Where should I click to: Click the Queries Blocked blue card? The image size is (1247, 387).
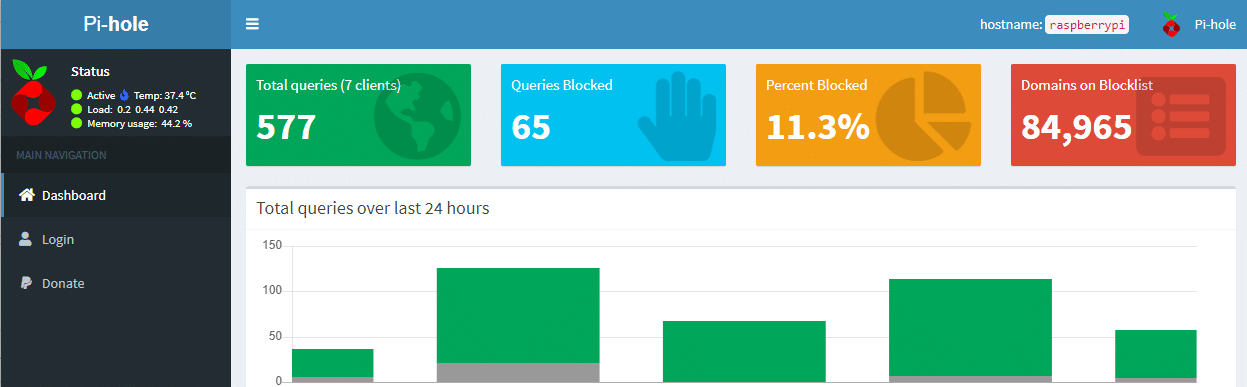(613, 115)
